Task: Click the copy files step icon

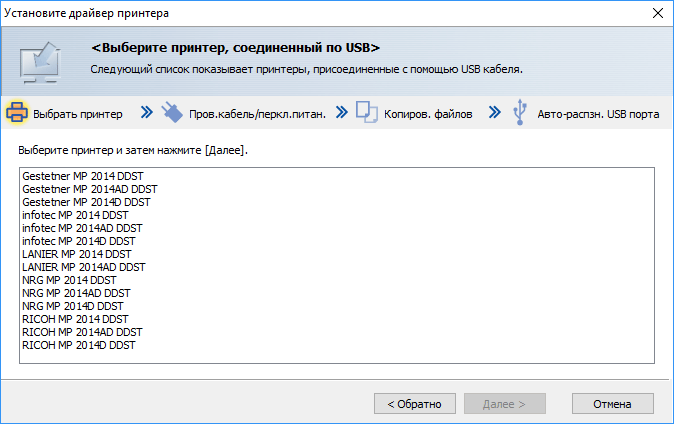Action: pos(366,113)
